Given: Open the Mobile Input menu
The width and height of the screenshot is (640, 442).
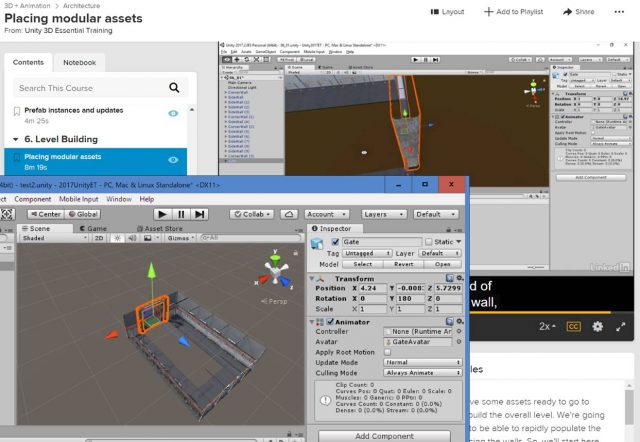Looking at the screenshot, I should pyautogui.click(x=79, y=199).
